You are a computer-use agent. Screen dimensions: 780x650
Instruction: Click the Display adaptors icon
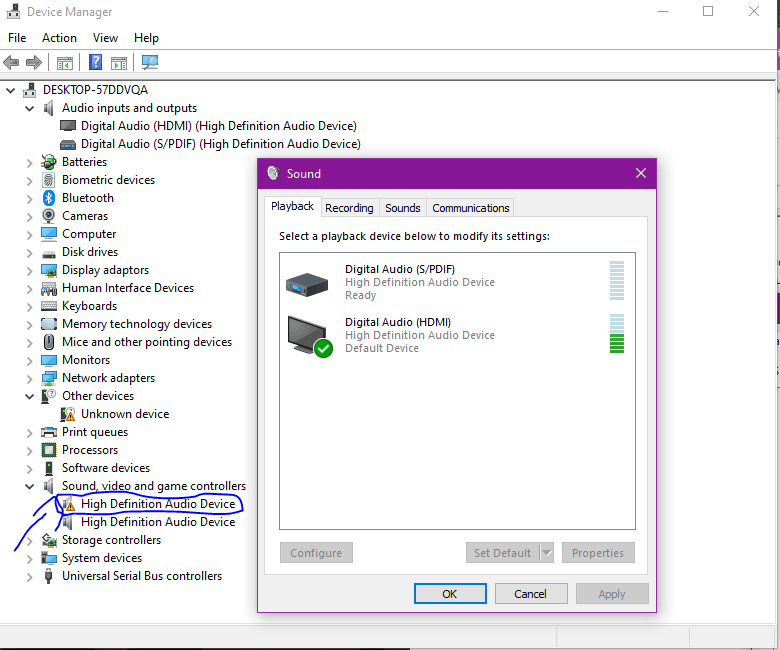coord(49,270)
